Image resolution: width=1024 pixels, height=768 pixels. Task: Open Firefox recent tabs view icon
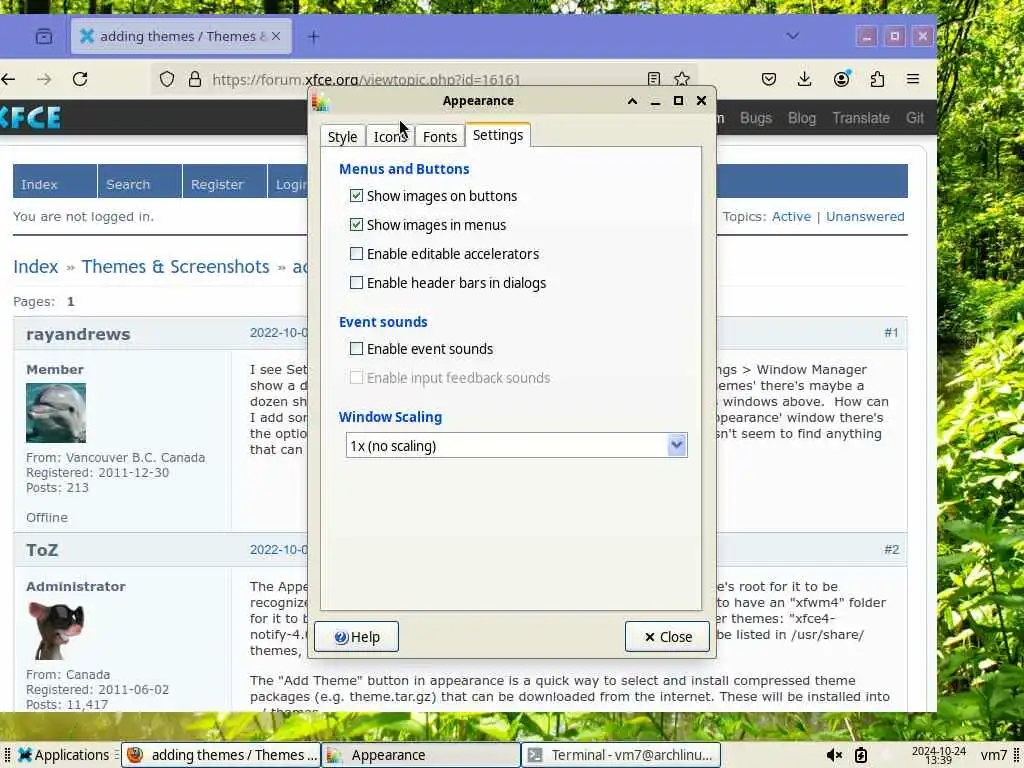click(44, 37)
